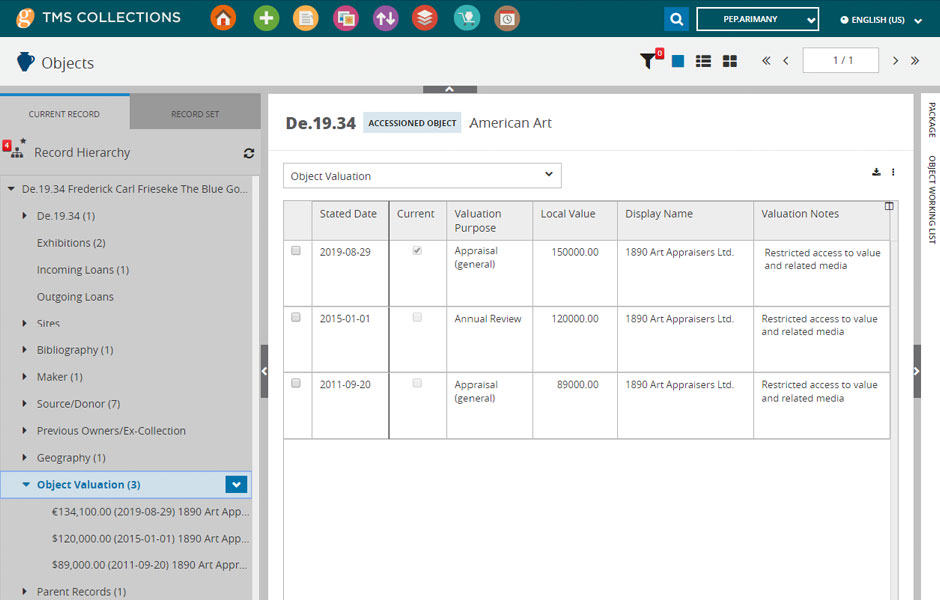Image resolution: width=940 pixels, height=600 pixels.
Task: Open the filter funnel icon
Action: [x=648, y=61]
